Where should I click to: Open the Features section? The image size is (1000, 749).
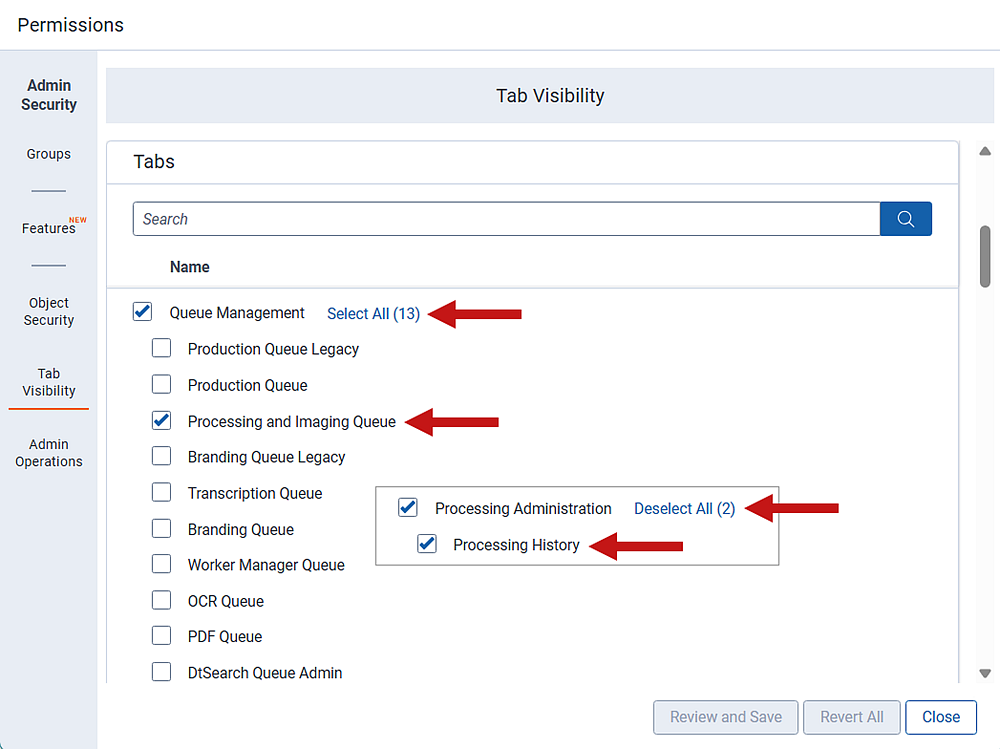pyautogui.click(x=48, y=228)
